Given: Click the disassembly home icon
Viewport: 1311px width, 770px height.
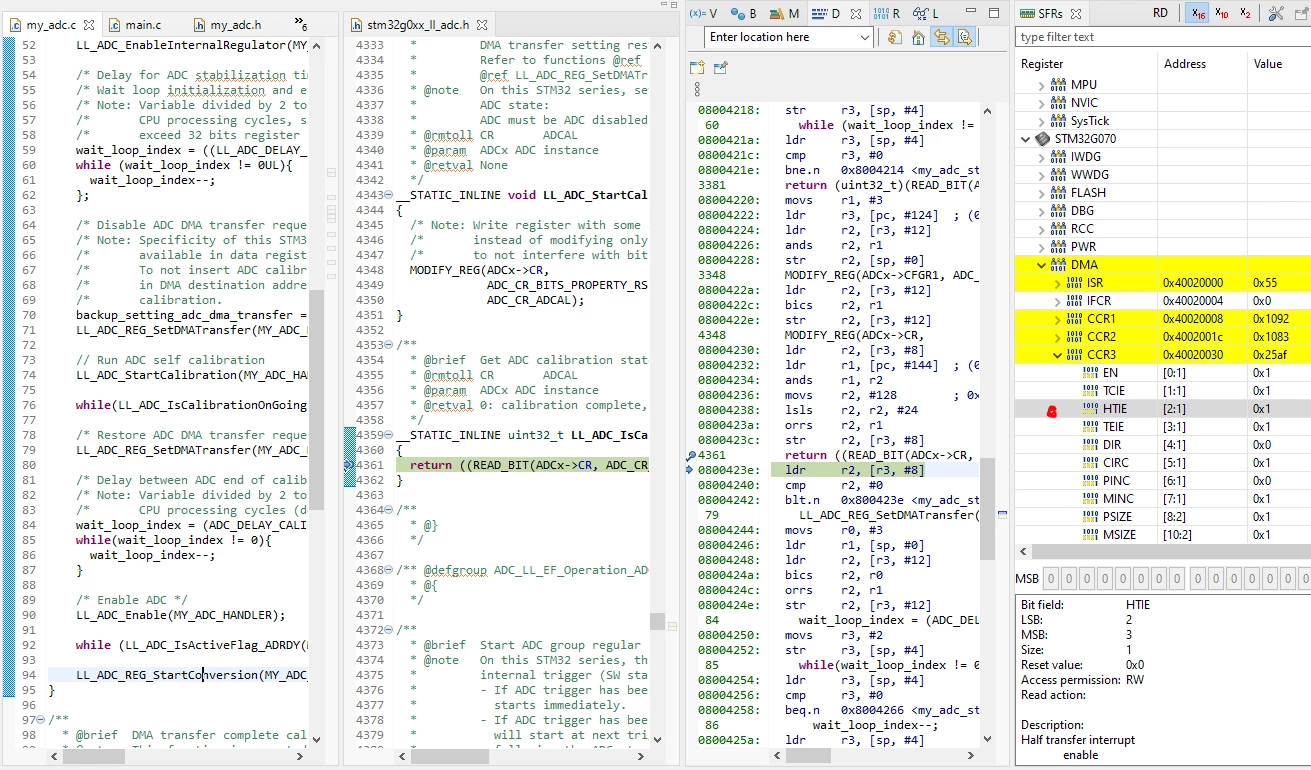Looking at the screenshot, I should pos(918,37).
